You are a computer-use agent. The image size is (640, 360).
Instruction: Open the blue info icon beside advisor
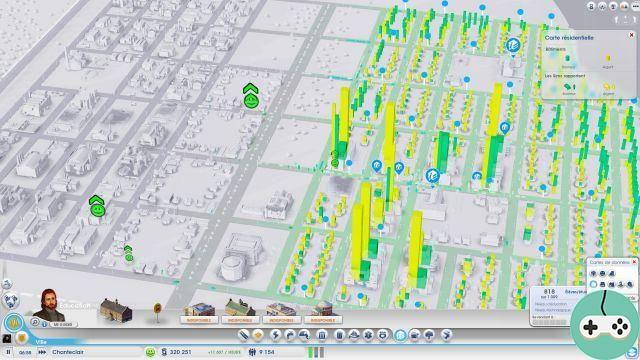point(44,324)
